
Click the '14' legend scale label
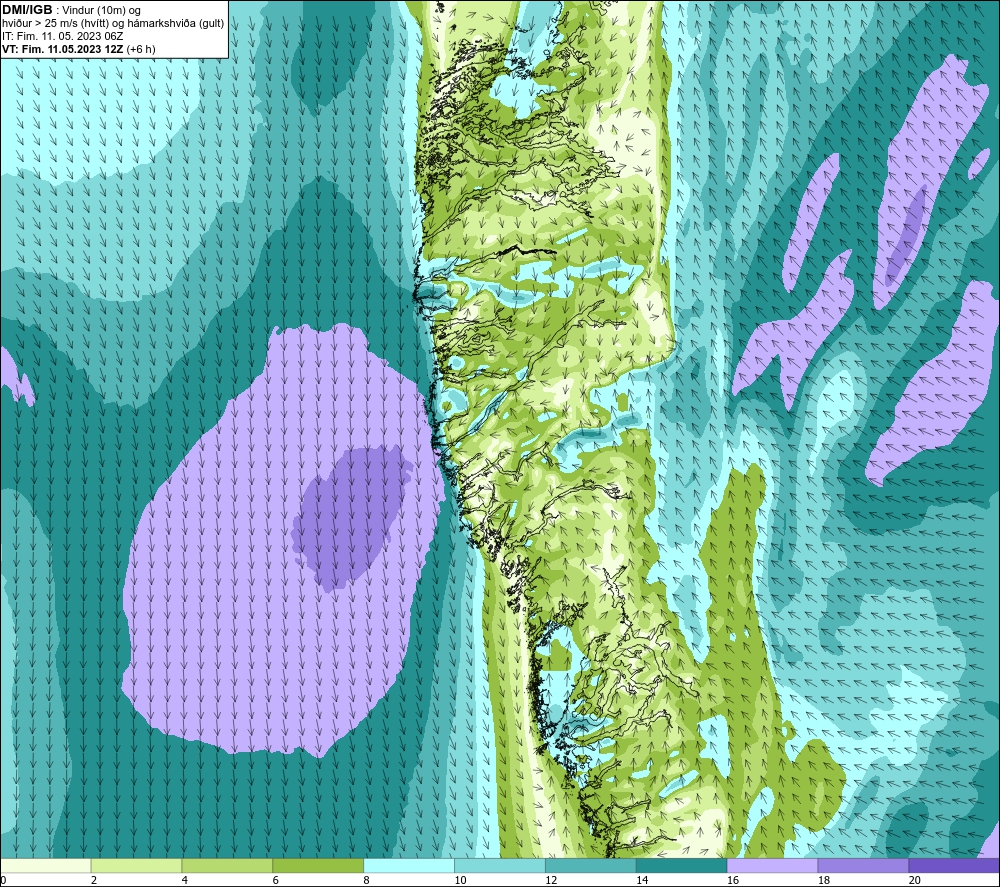click(x=642, y=880)
